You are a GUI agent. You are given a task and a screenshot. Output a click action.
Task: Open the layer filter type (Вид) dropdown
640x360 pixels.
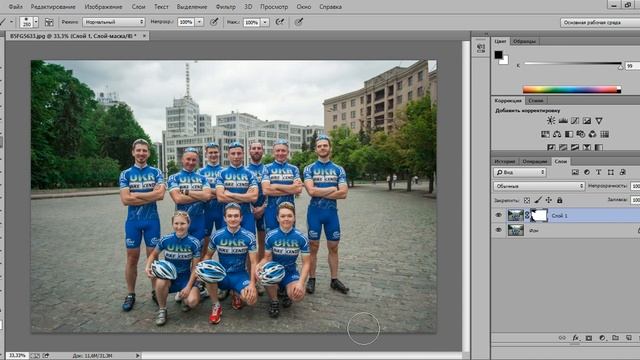pyautogui.click(x=520, y=172)
